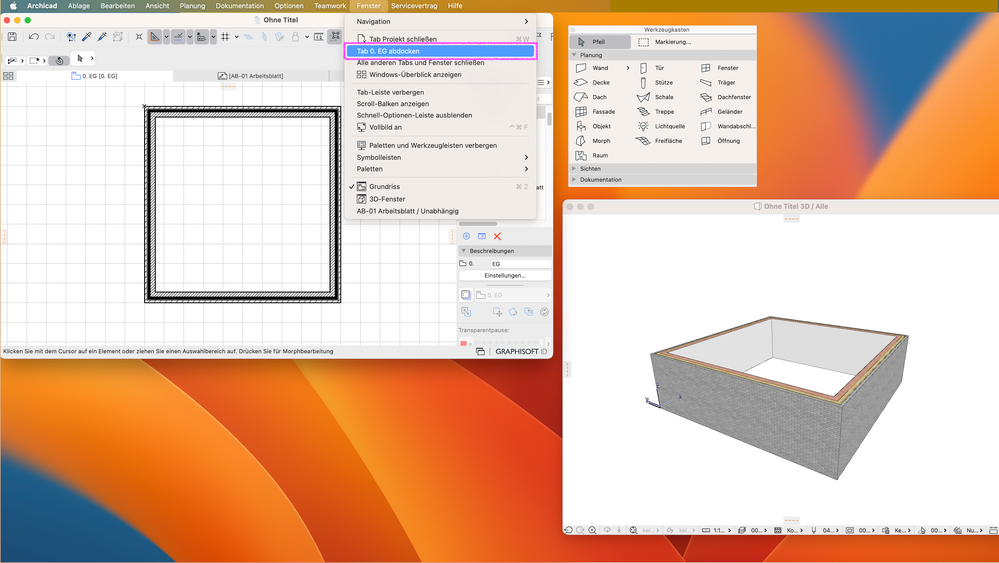Click the Redo arrow icon
Image resolution: width=999 pixels, height=563 pixels.
[50, 37]
